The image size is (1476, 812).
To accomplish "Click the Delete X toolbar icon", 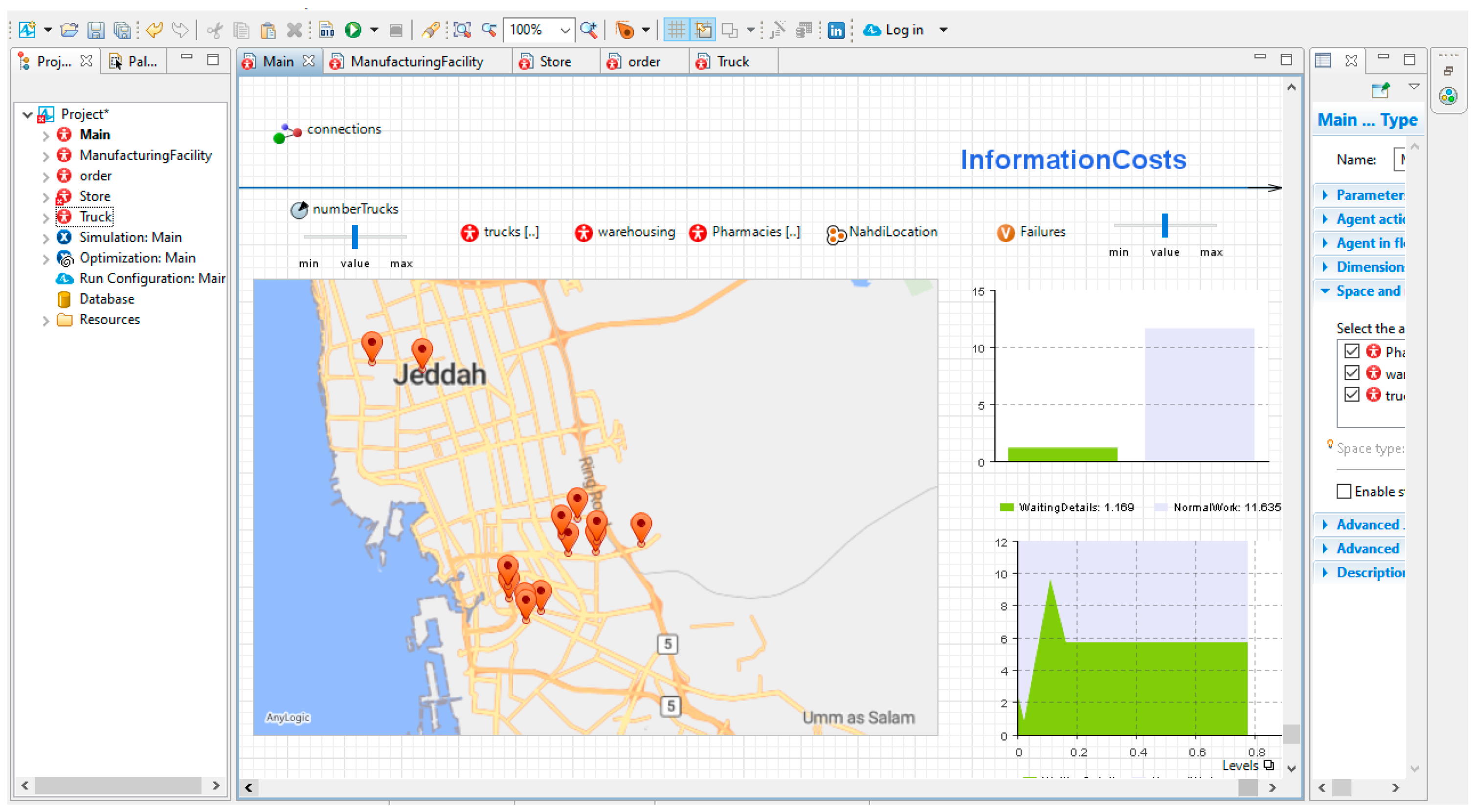I will [x=294, y=30].
